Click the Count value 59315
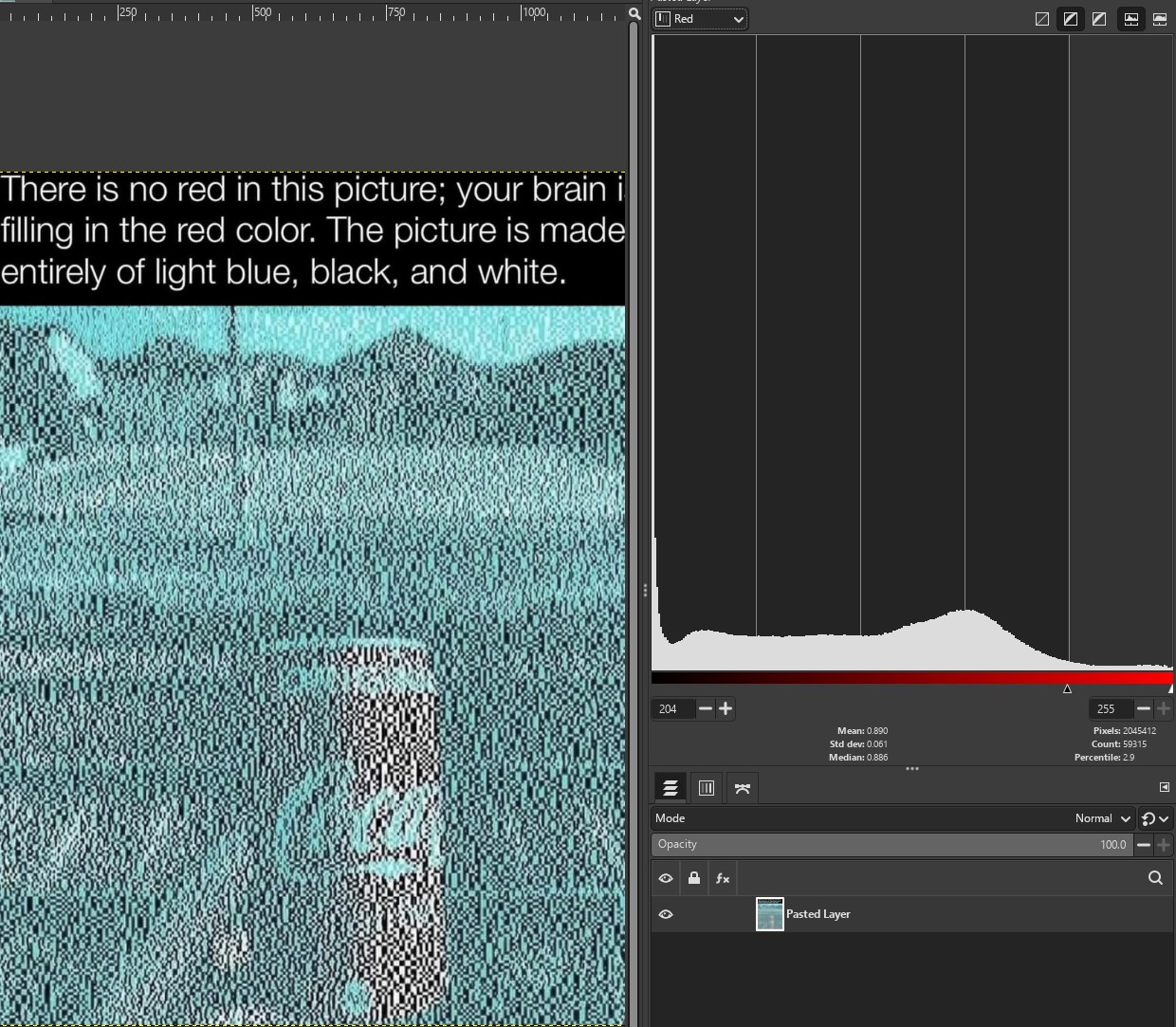The width and height of the screenshot is (1176, 1027). coord(1135,744)
